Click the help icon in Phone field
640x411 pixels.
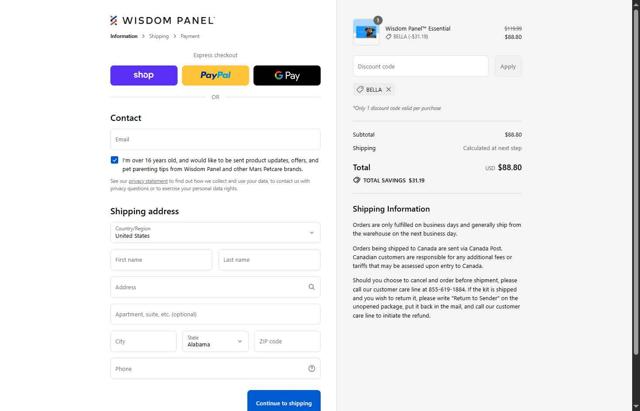312,369
